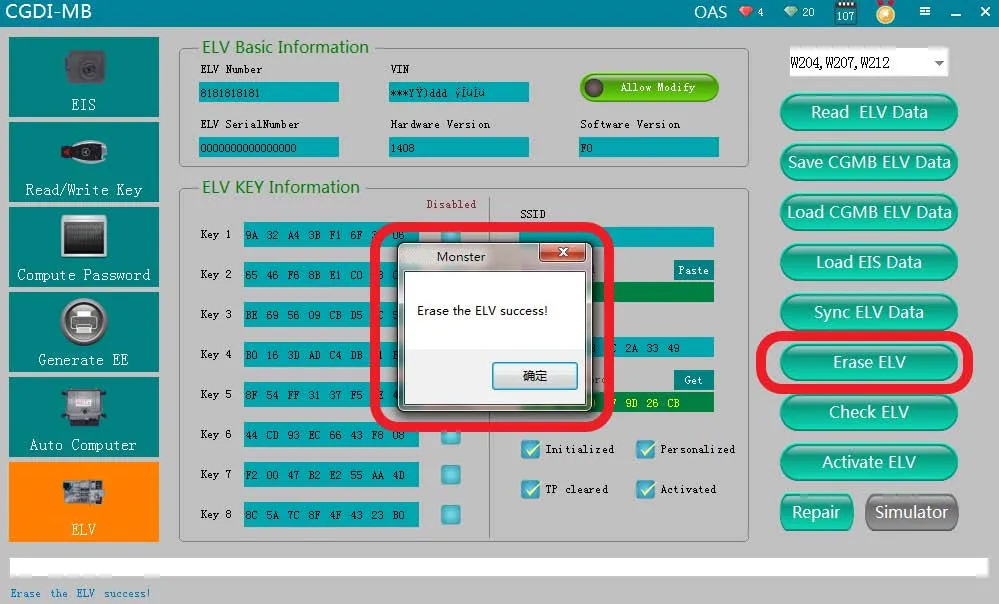Click Load CGMB ELV Data button
The width and height of the screenshot is (999, 604).
coord(868,212)
